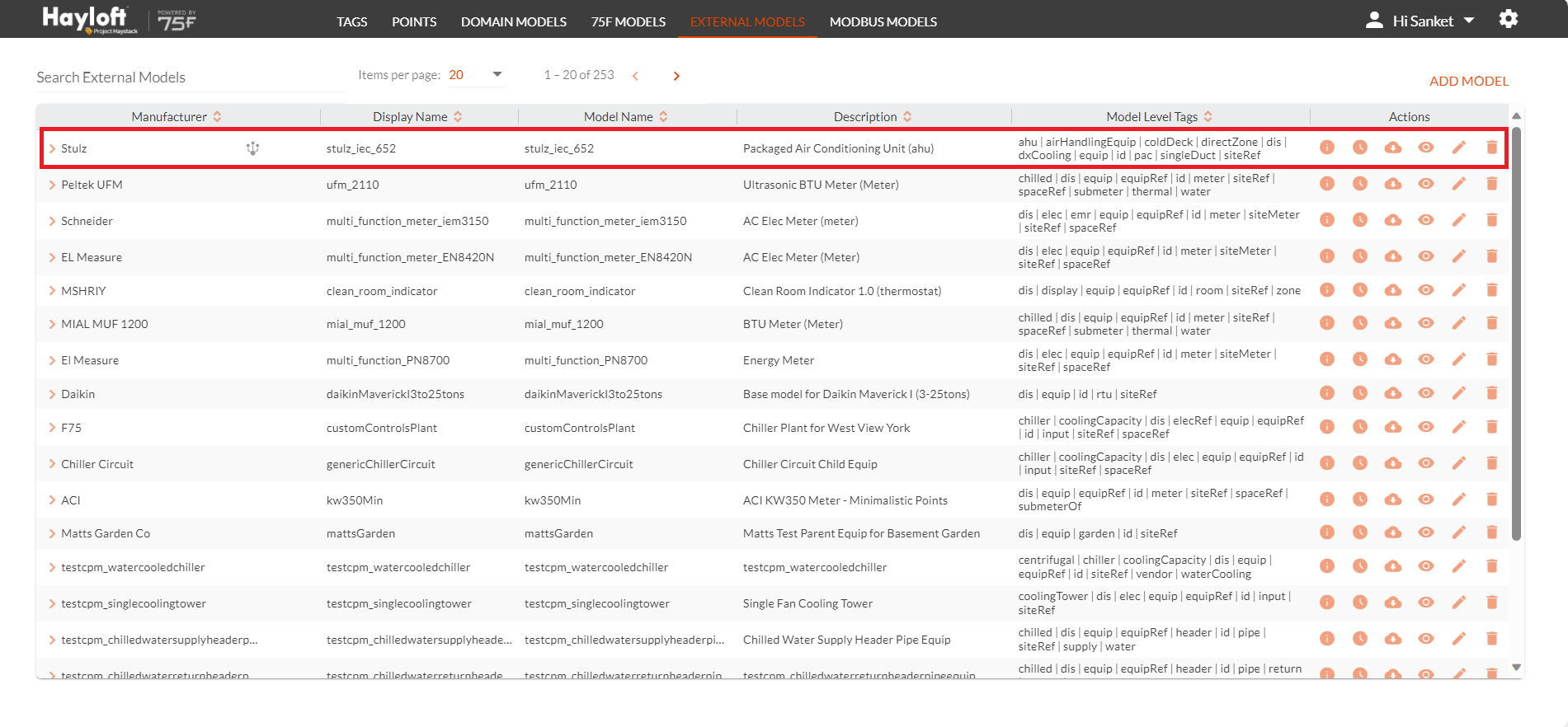Viewport: 1568px width, 727px height.
Task: Expand the Stulz row
Action: [52, 148]
